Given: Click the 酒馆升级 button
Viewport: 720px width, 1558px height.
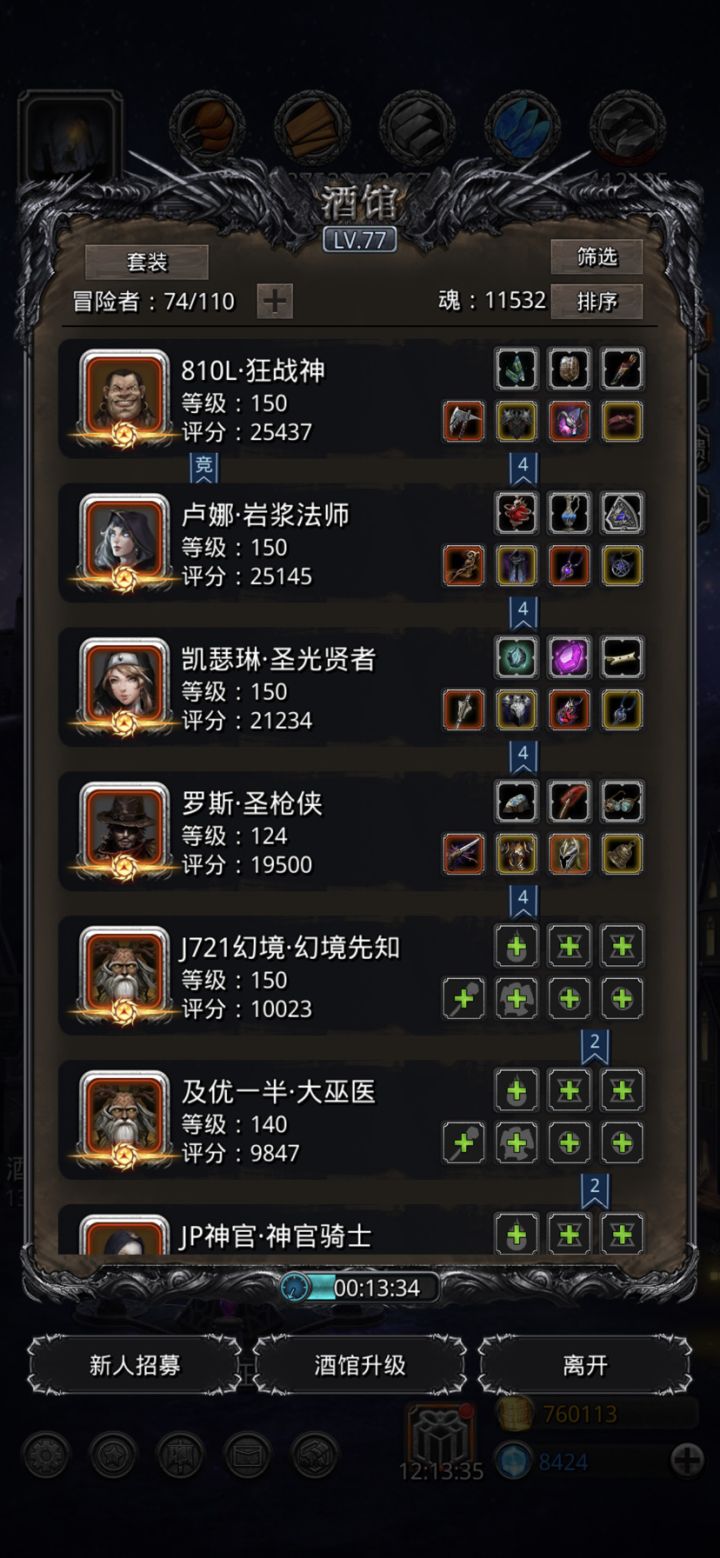Looking at the screenshot, I should (x=360, y=1365).
